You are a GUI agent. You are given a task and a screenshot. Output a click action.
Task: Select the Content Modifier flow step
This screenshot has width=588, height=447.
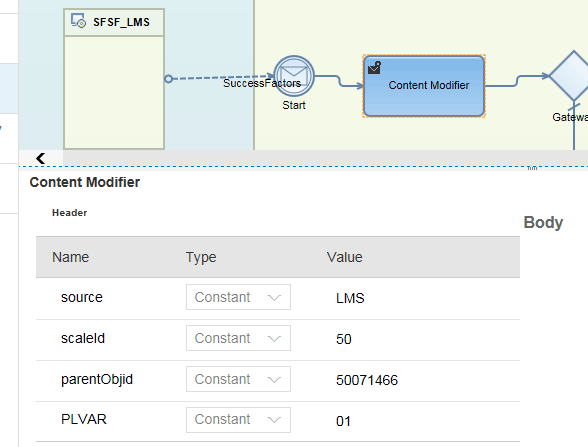(x=424, y=86)
